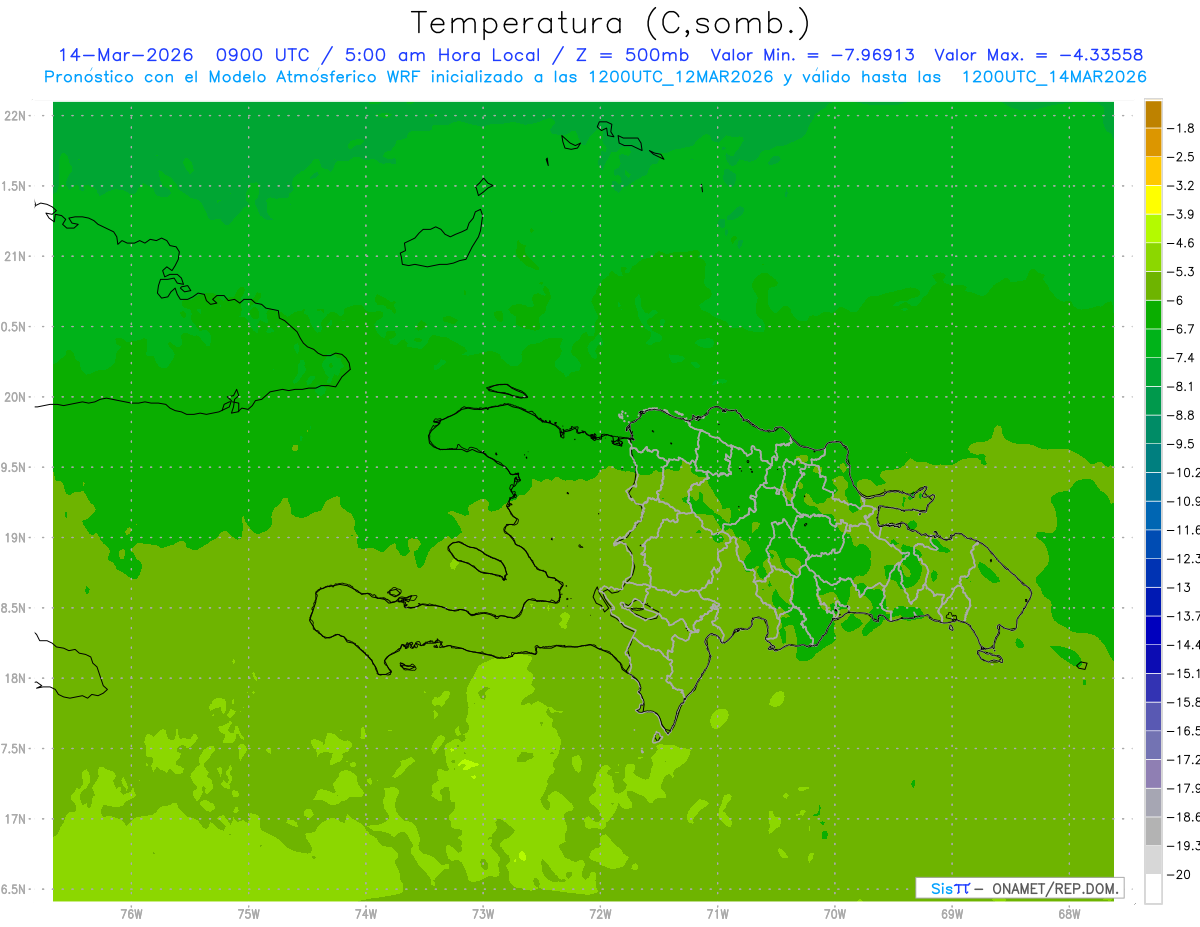This screenshot has height=927, width=1200.
Task: Click the "18N" latitude label
Action: pyautogui.click(x=16, y=678)
